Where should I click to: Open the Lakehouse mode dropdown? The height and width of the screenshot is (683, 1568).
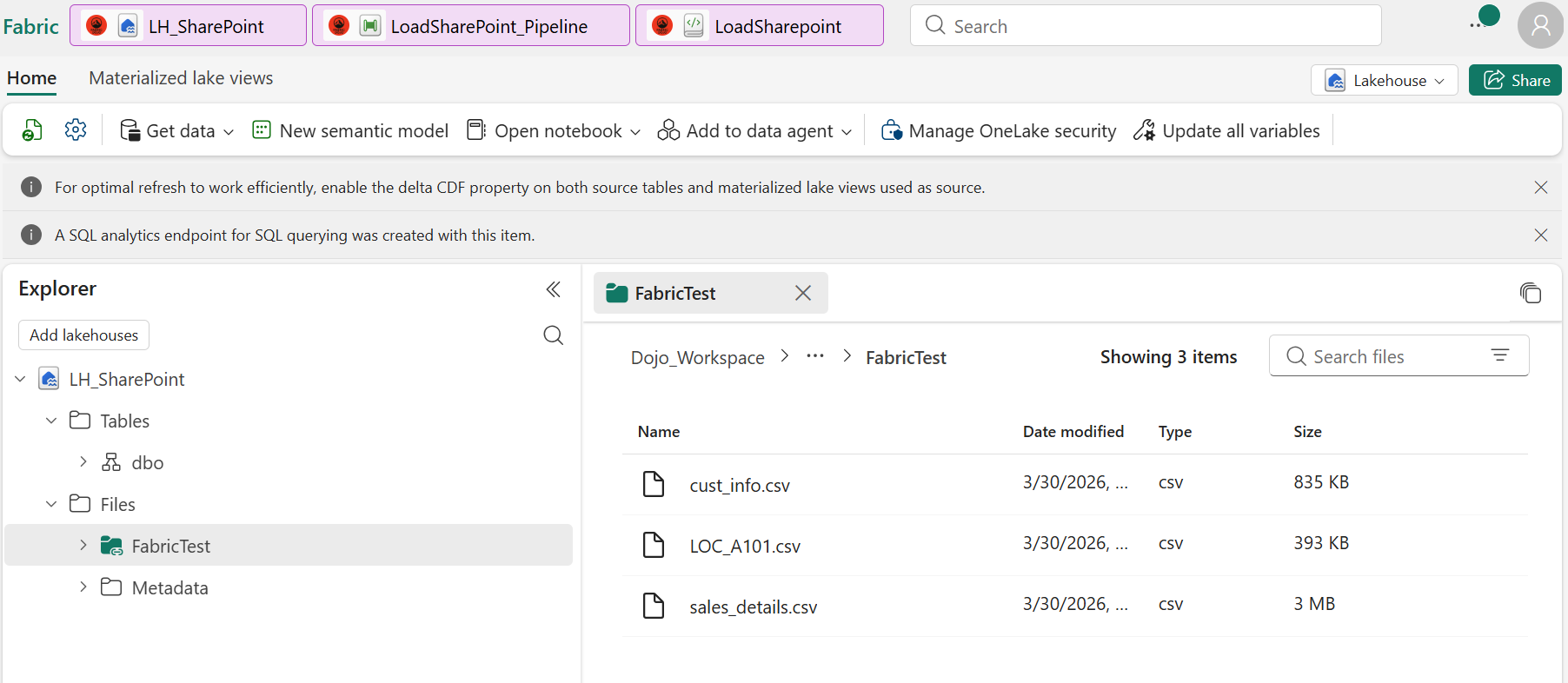point(1385,80)
